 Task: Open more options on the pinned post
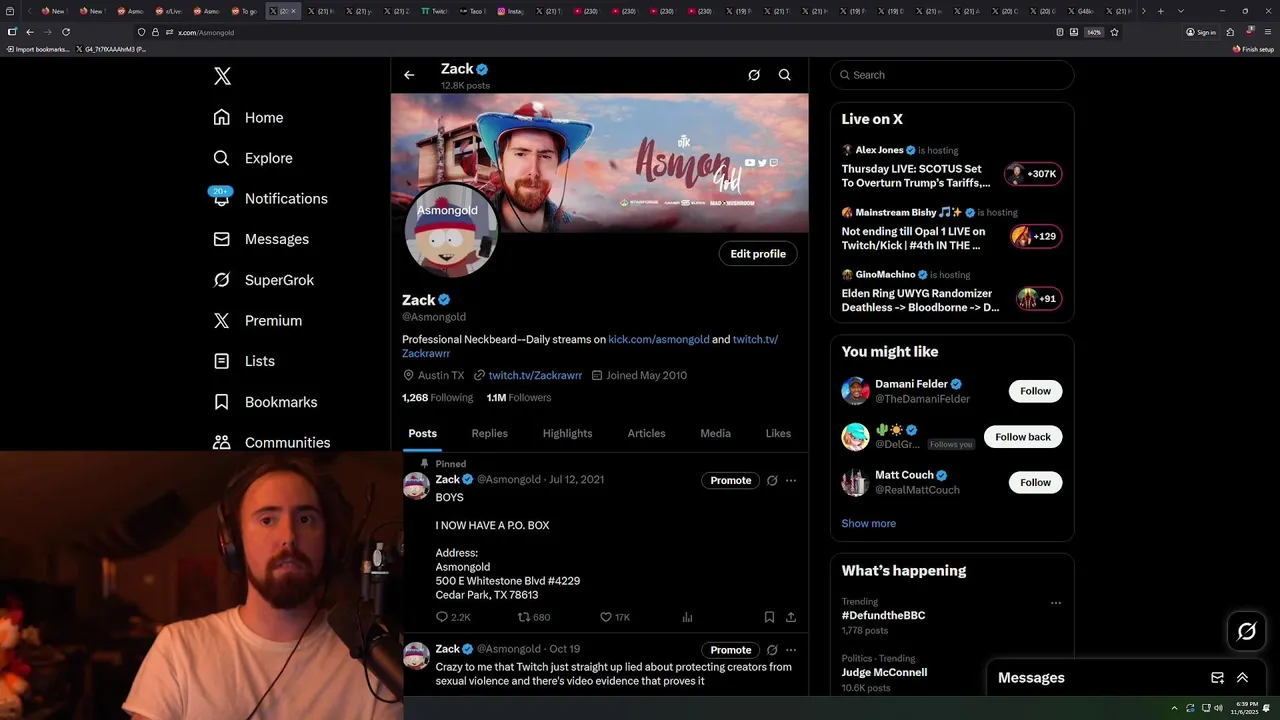click(x=791, y=481)
